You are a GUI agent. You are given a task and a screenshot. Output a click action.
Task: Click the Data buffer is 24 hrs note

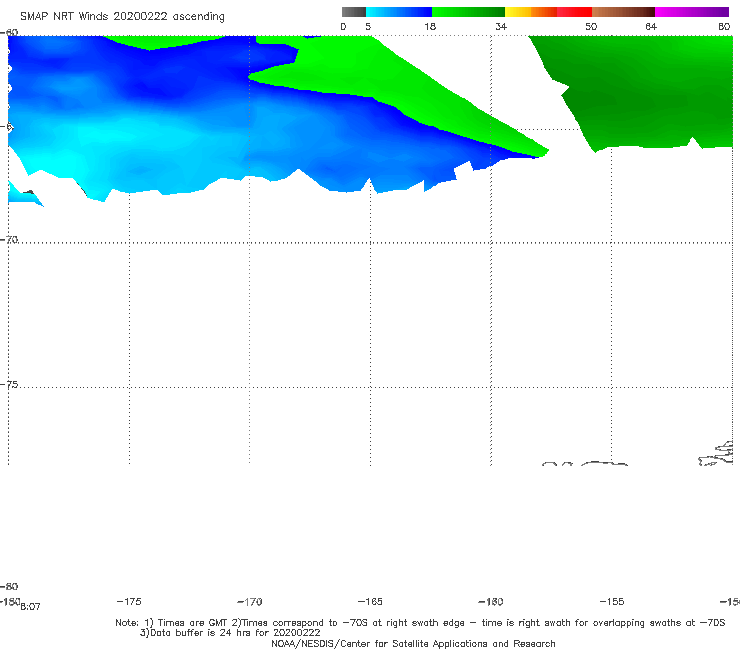pos(230,633)
